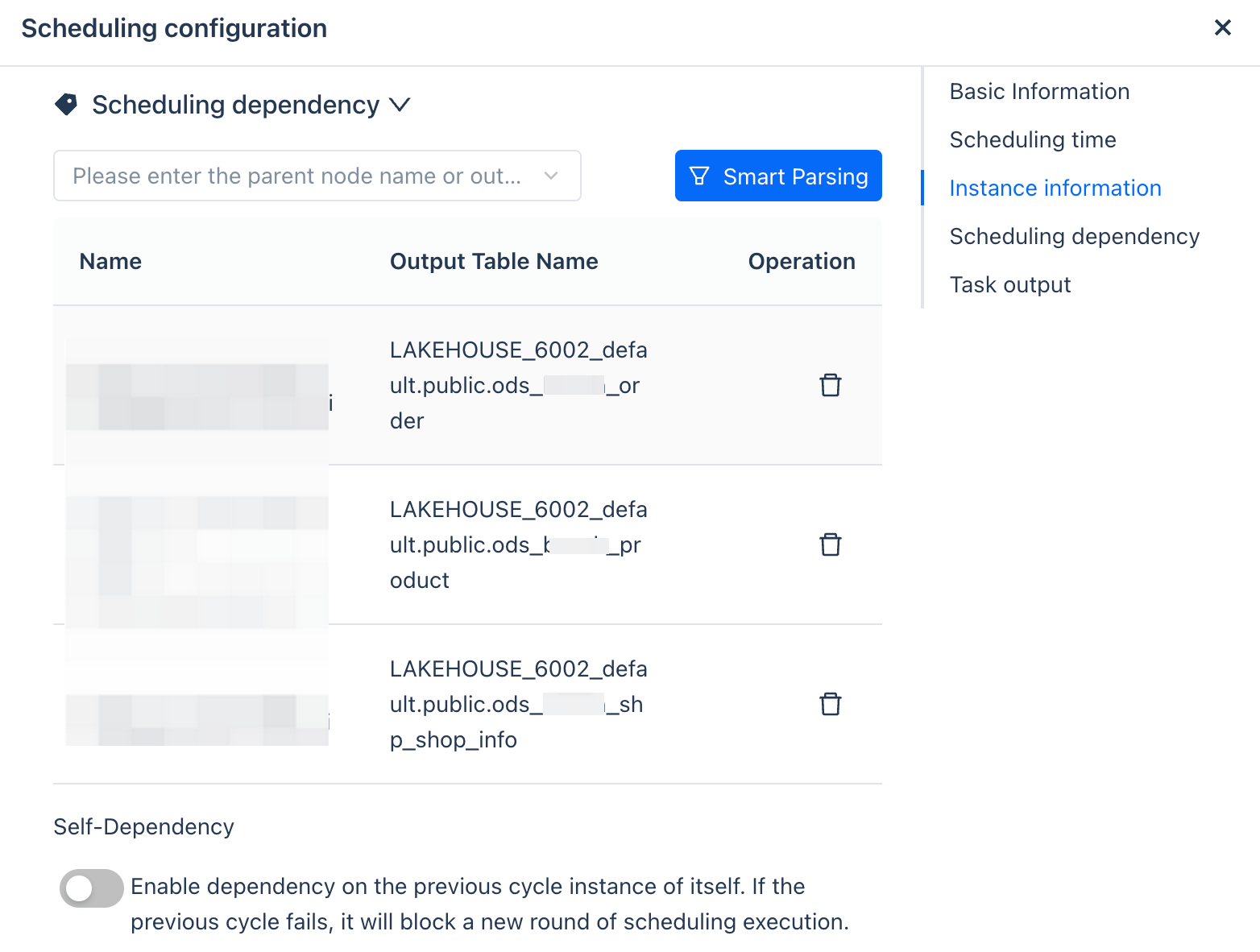Image resolution: width=1260 pixels, height=952 pixels.
Task: Remove the shop_info dependency using its trash icon
Action: pos(830,704)
